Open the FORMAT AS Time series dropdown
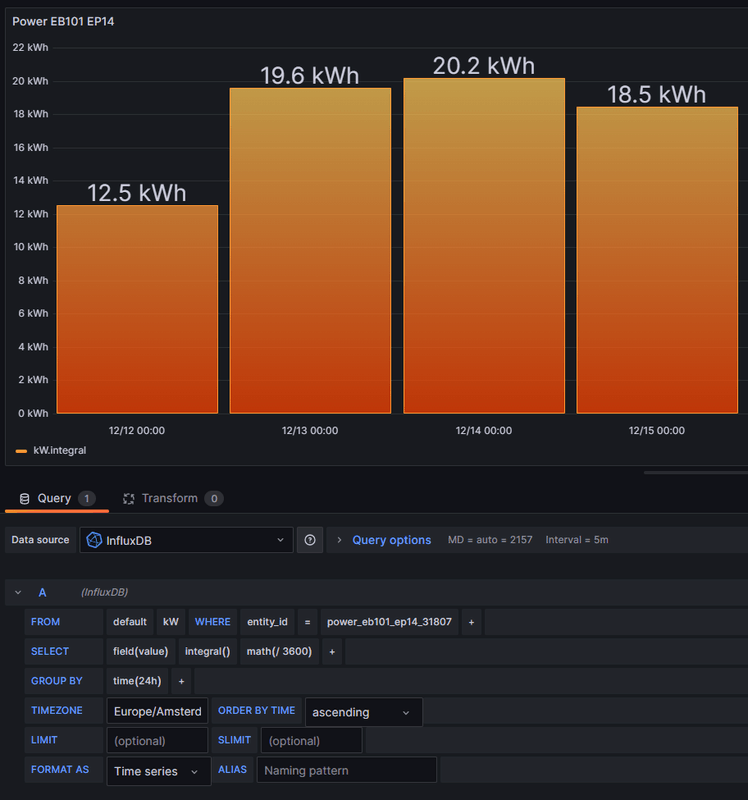Viewport: 748px width, 800px height. point(158,771)
